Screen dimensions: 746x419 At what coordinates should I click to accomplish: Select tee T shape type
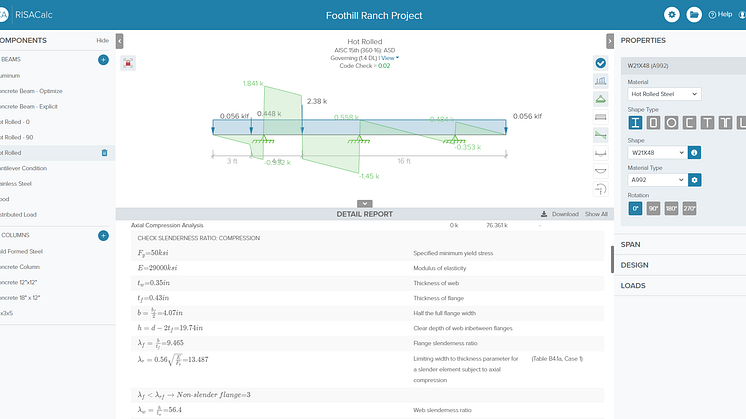pyautogui.click(x=707, y=123)
